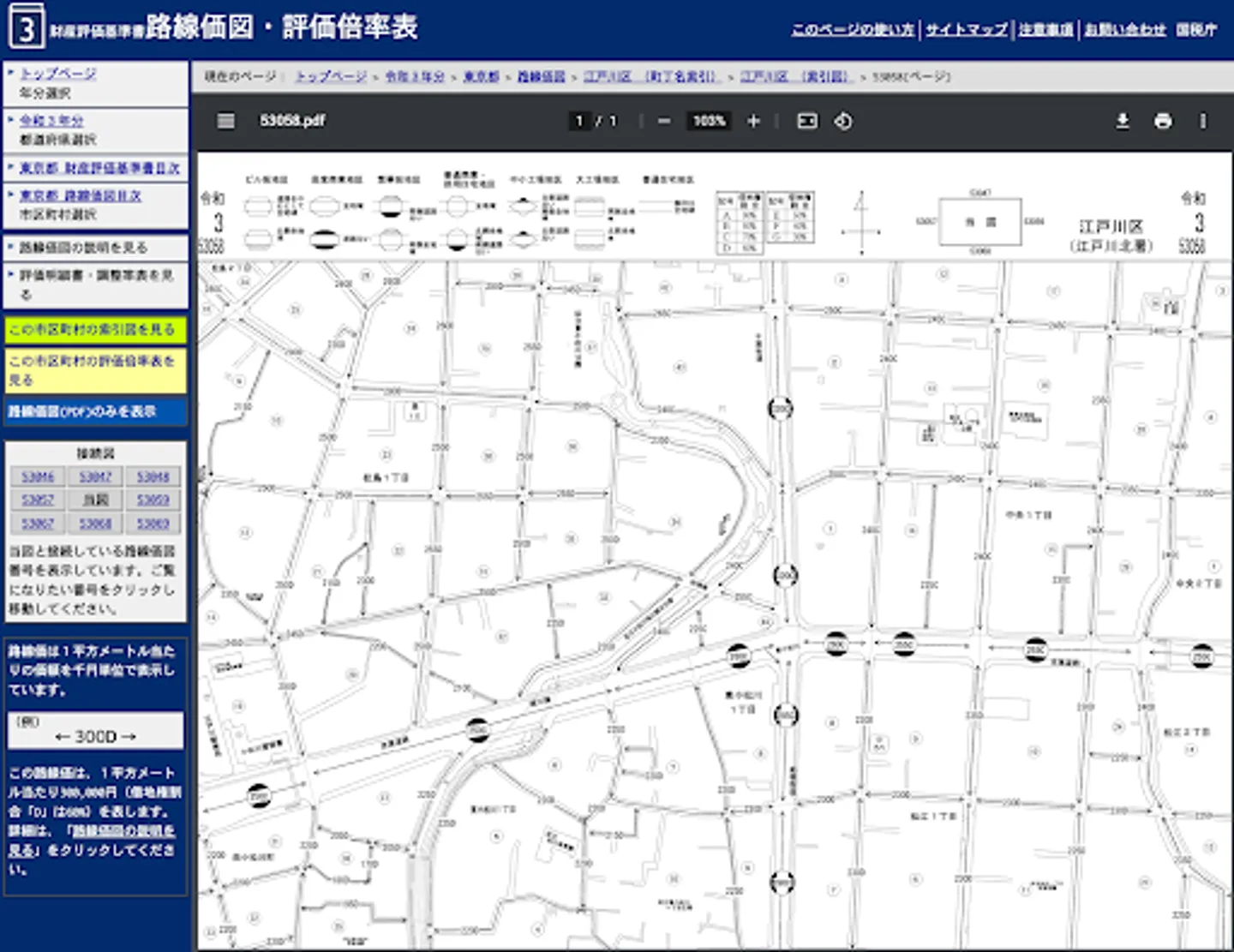Open the PDF viewer more-options menu
This screenshot has width=1234, height=952.
1203,122
